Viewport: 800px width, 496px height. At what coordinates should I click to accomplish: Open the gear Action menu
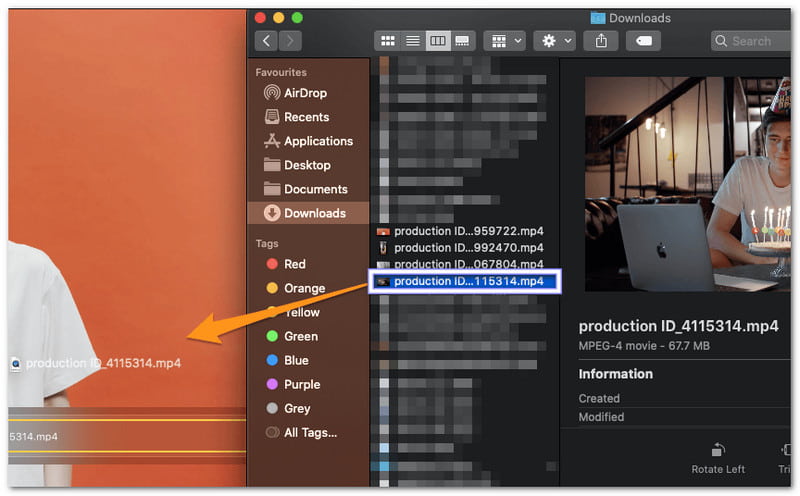tap(555, 41)
